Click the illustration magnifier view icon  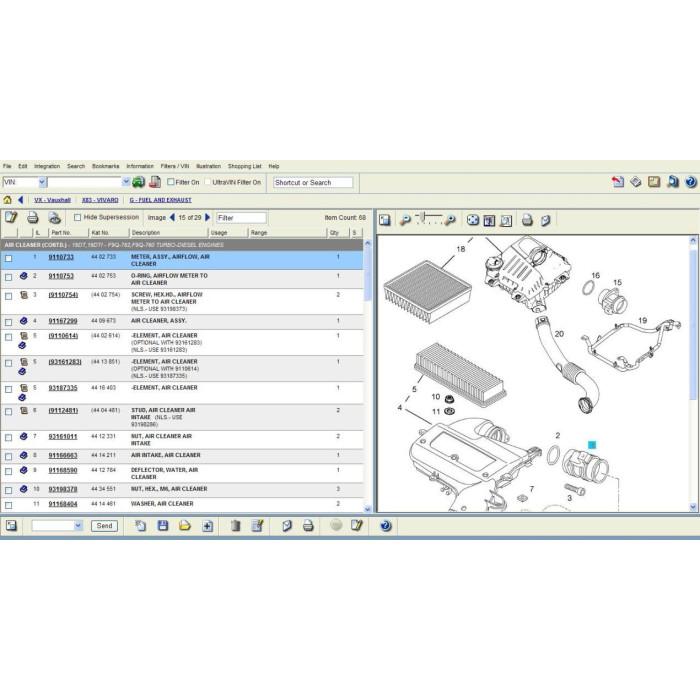point(506,221)
